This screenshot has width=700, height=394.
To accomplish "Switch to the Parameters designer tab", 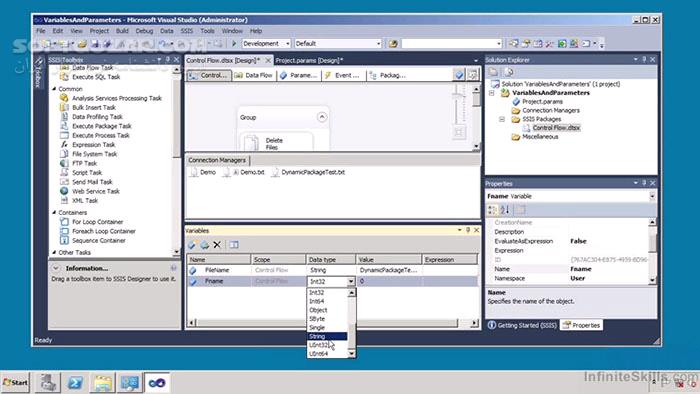I will [x=298, y=75].
